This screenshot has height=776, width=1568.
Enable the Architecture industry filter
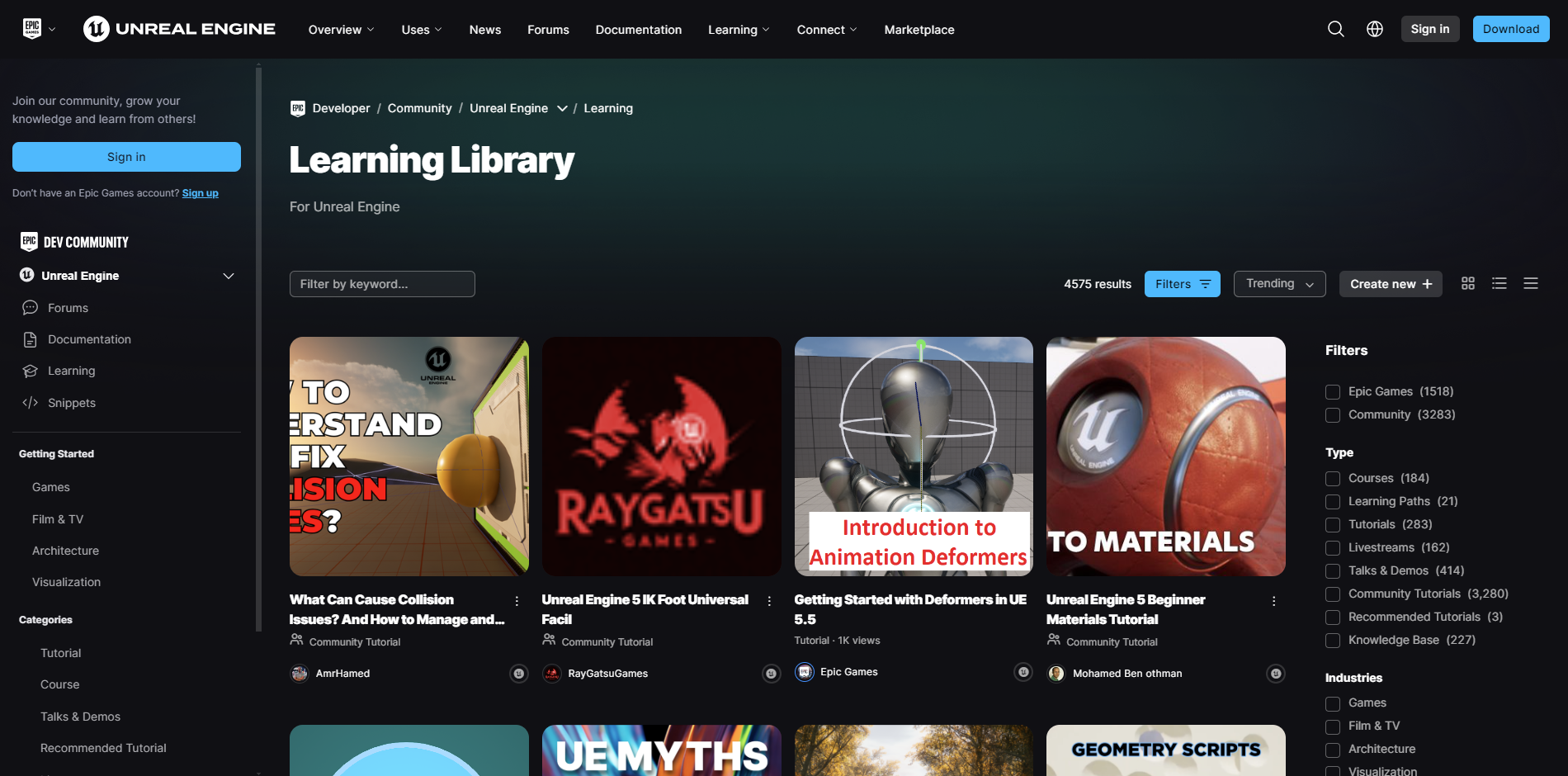[x=1333, y=750]
